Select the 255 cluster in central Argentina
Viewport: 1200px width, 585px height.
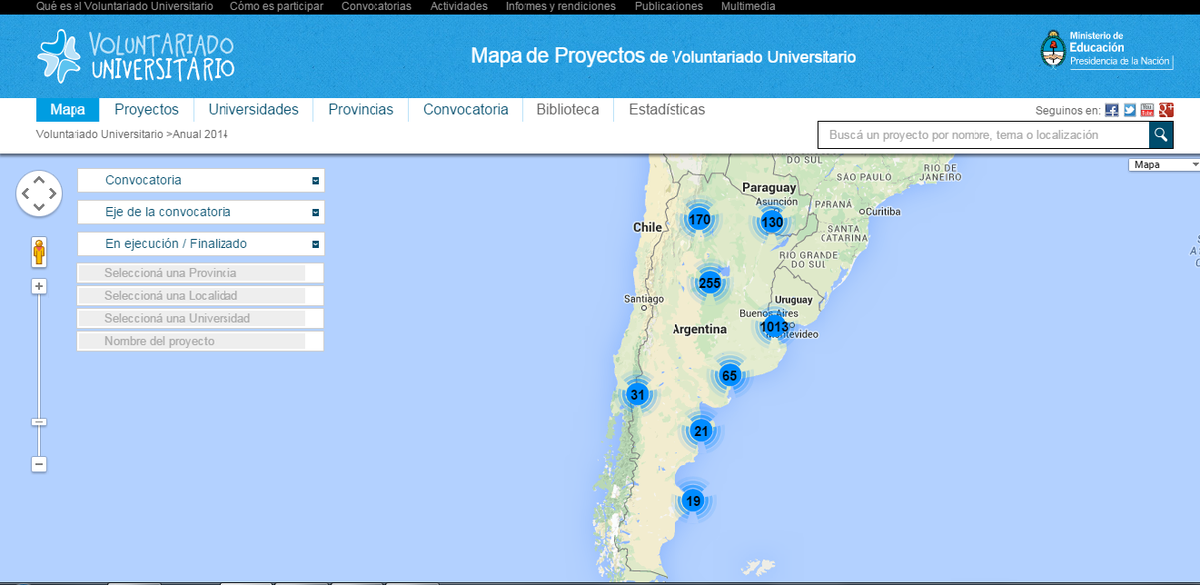(x=710, y=282)
